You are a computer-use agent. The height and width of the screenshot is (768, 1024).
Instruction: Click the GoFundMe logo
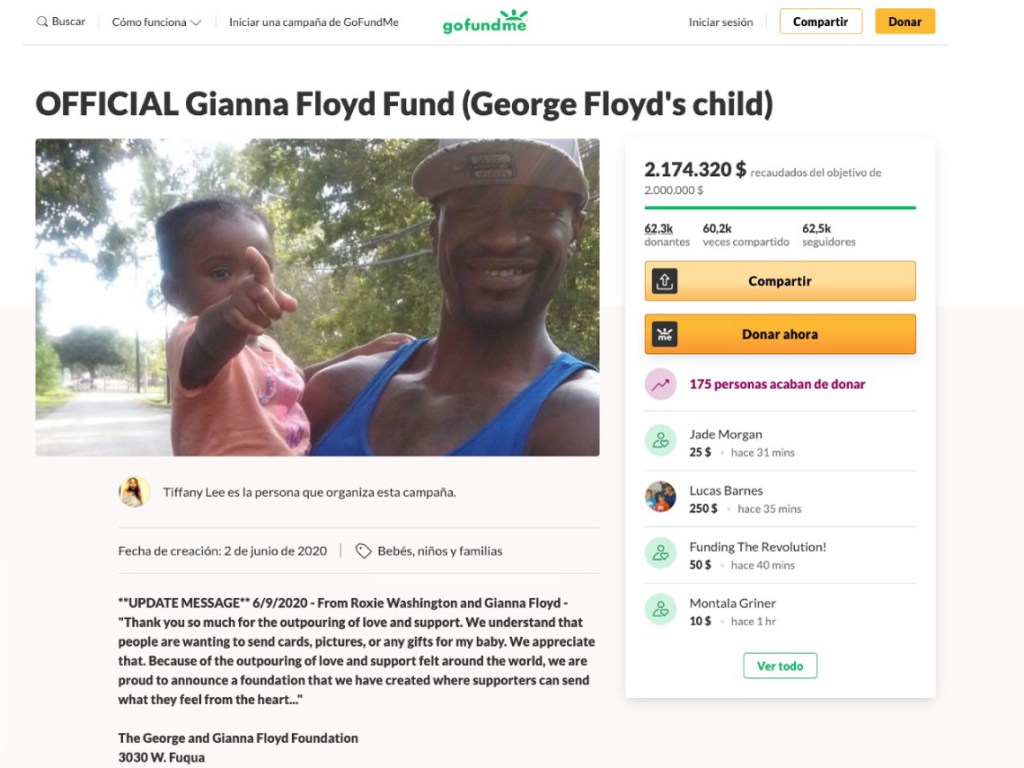pos(485,21)
